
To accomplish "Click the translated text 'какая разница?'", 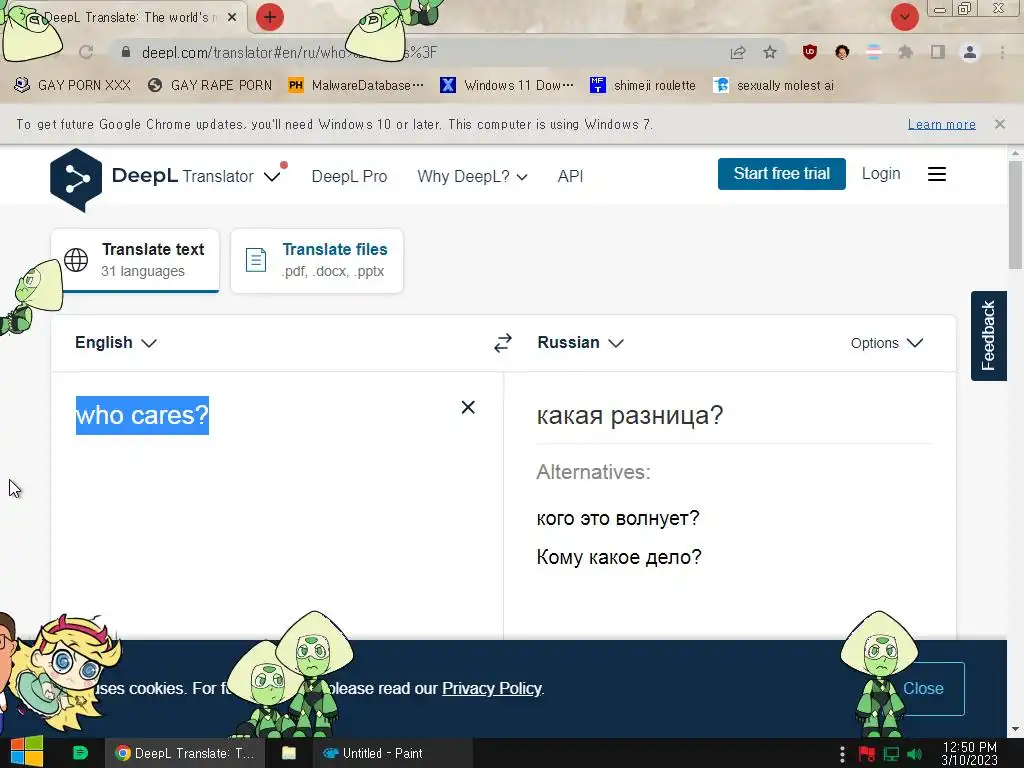I will click(x=630, y=415).
